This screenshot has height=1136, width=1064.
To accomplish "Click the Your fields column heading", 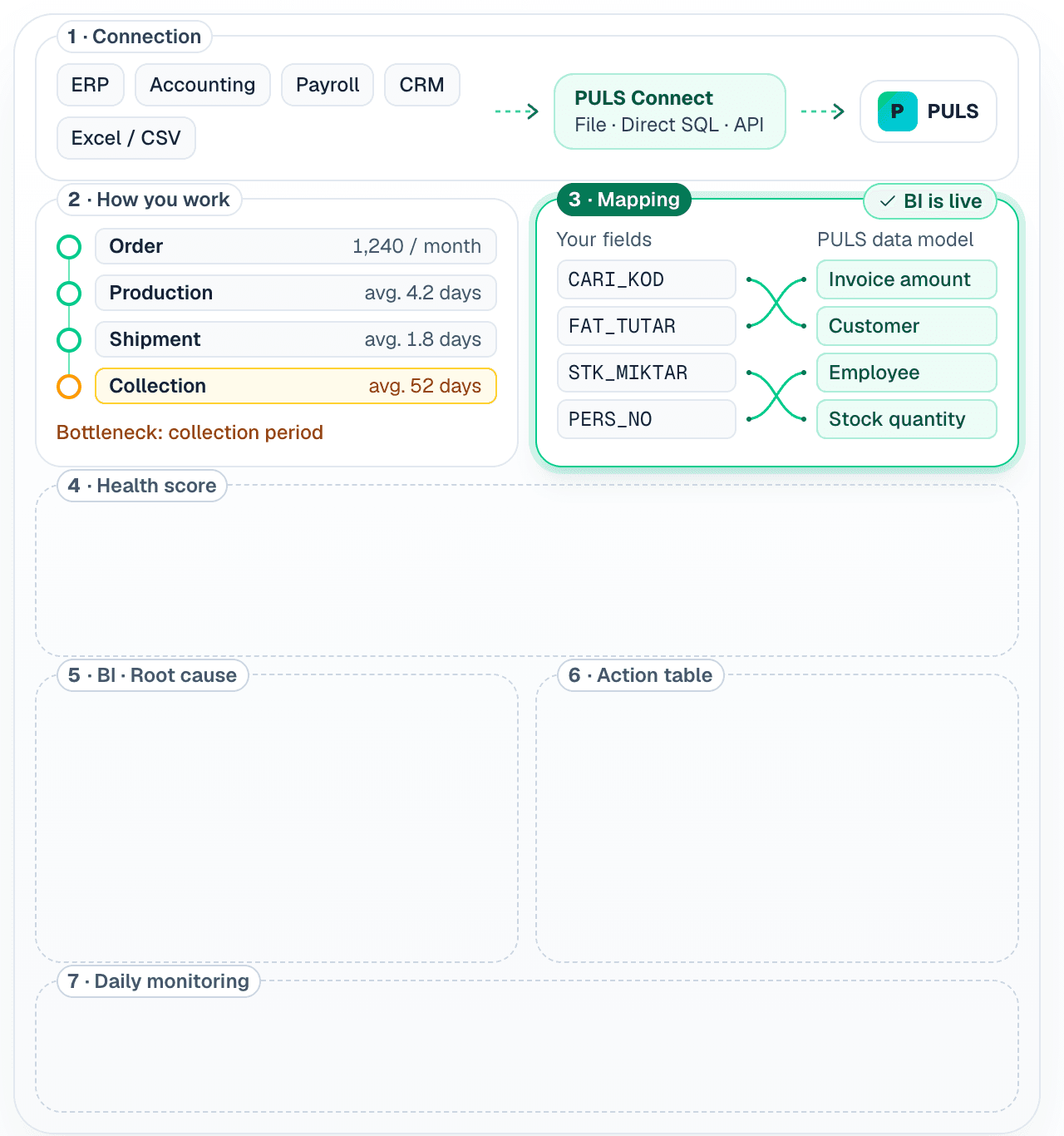I will (604, 240).
